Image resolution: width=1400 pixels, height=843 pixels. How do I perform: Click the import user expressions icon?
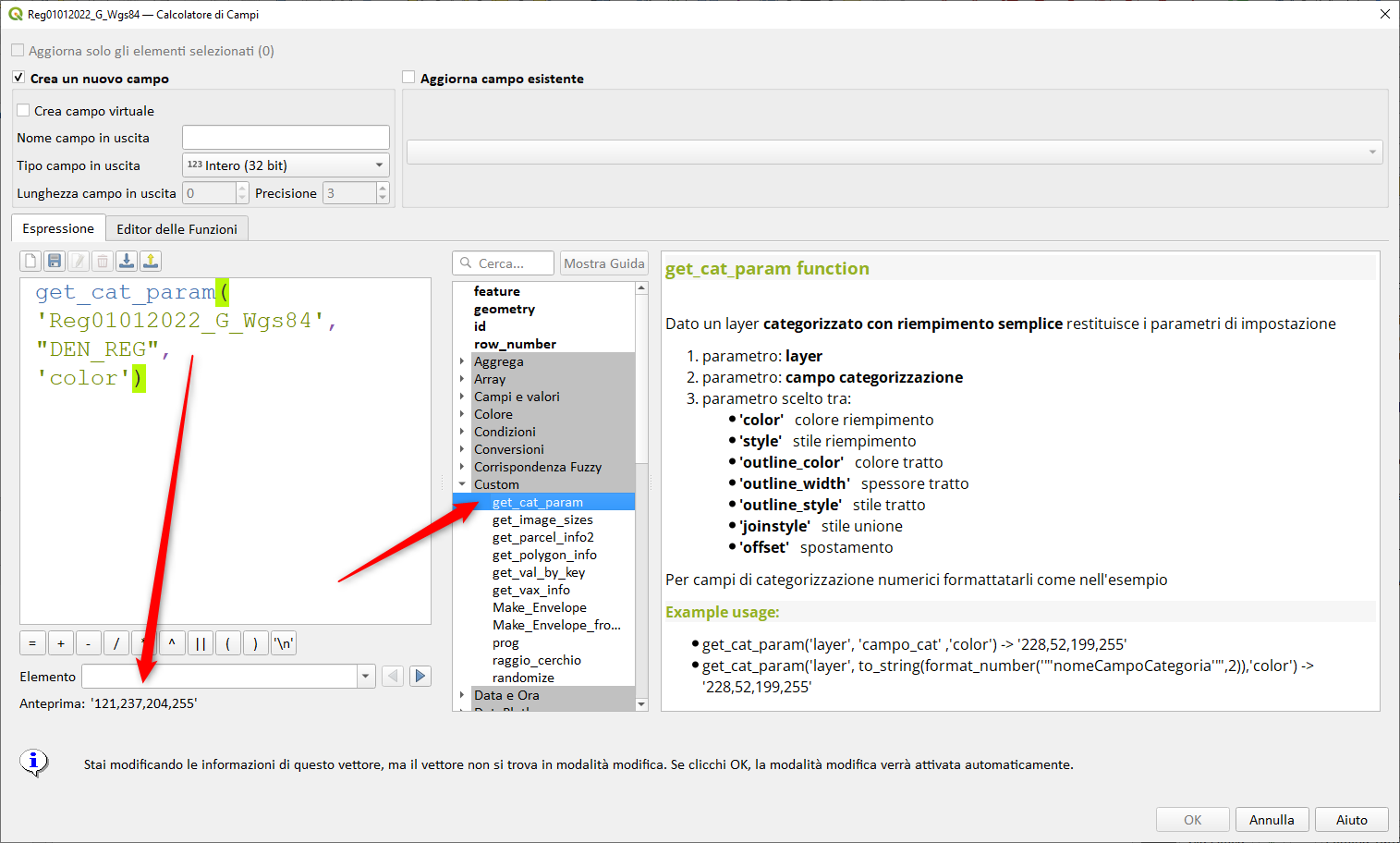(x=127, y=262)
